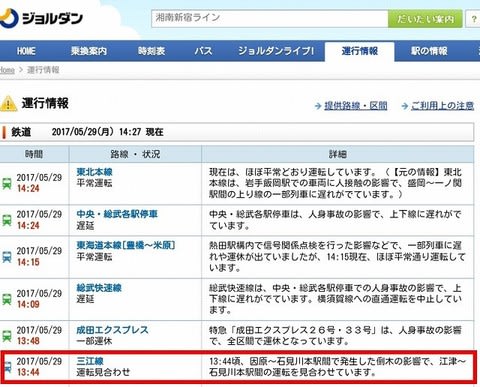Click the 湘南新宿ライン search input field
The width and height of the screenshot is (480, 387).
coord(270,19)
